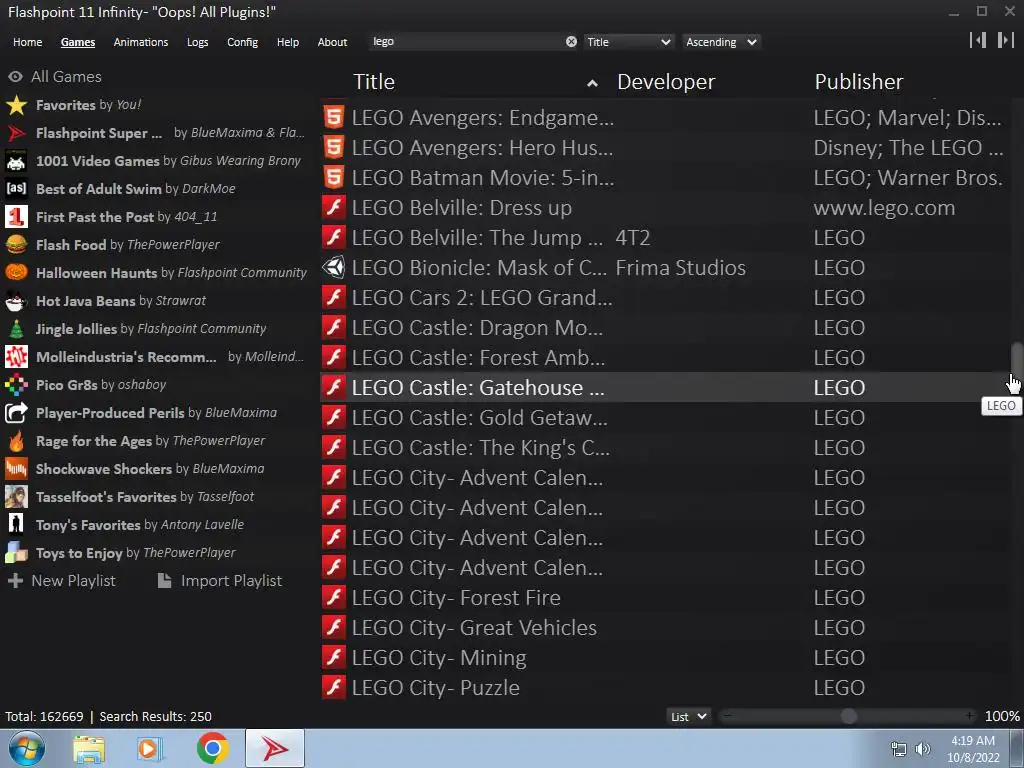Click the plus at the zoom slider end

pos(970,716)
